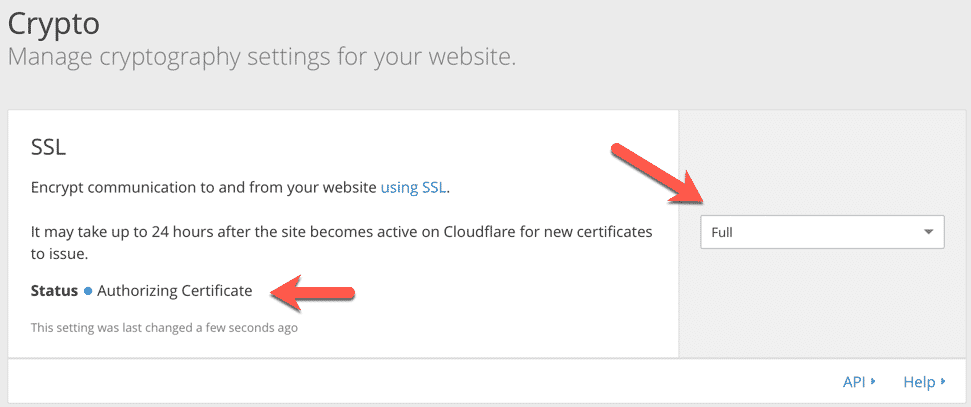Expand the small triangle next to API
Screen dimensions: 971x407
coord(873,382)
